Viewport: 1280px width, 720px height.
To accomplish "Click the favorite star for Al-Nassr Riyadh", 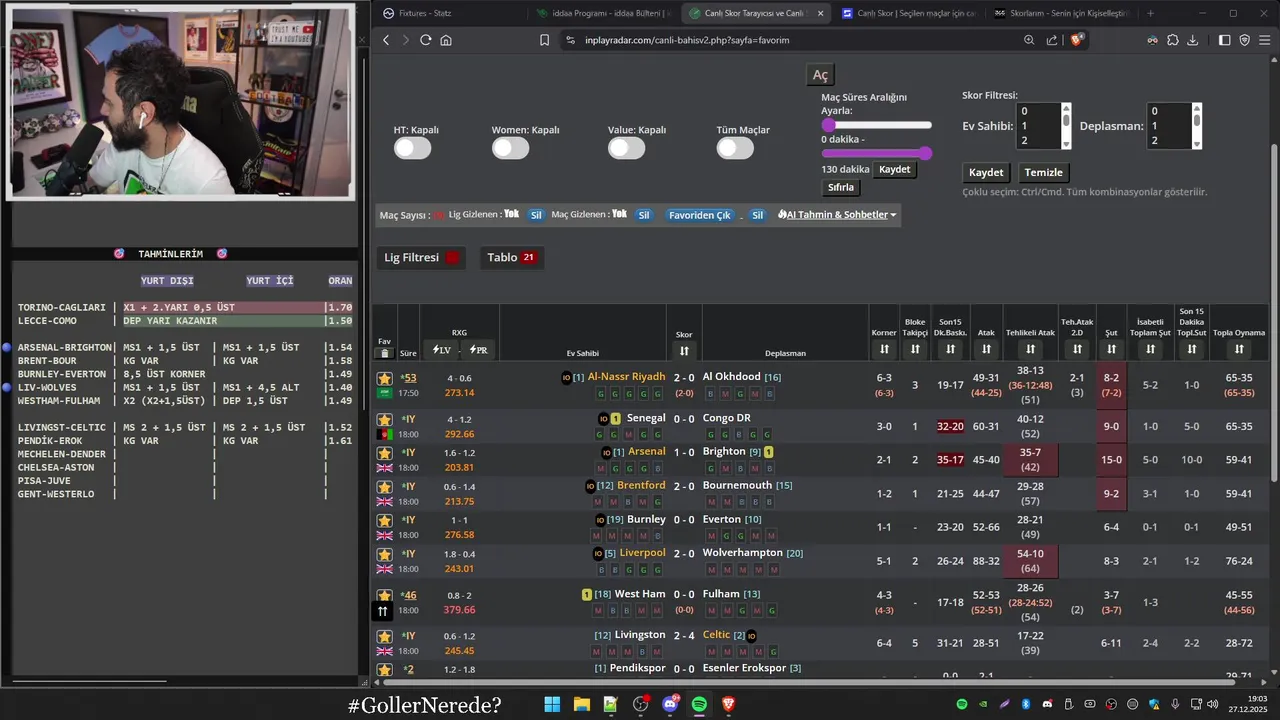I will pyautogui.click(x=384, y=378).
